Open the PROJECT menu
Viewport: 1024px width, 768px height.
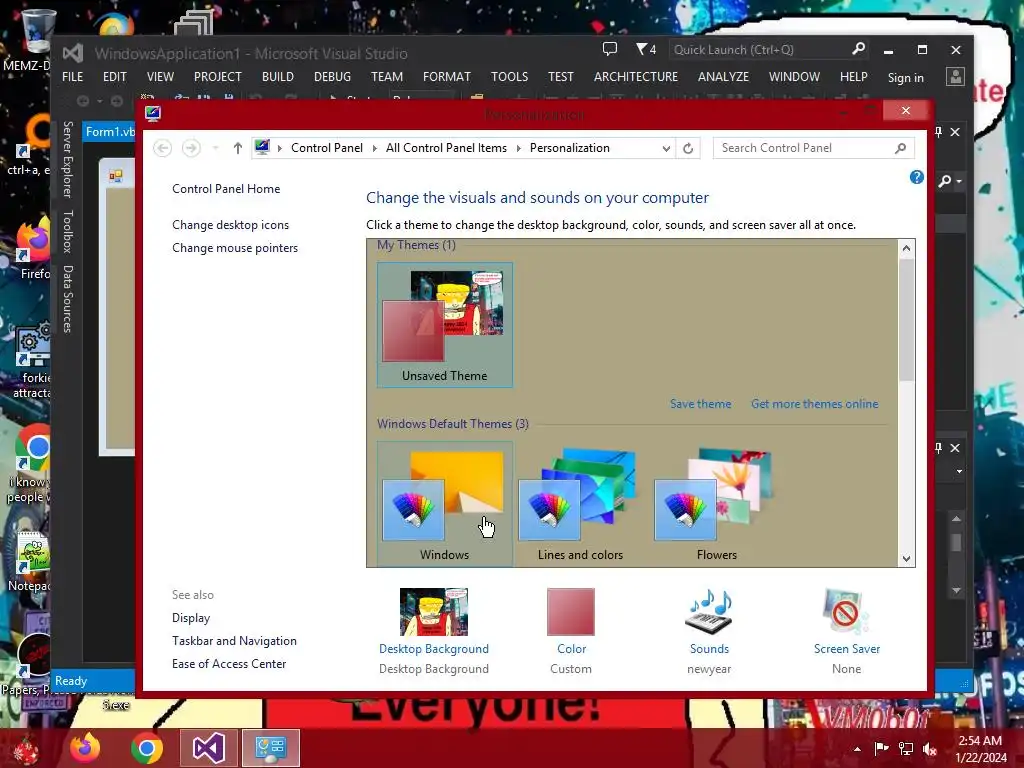pyautogui.click(x=217, y=76)
